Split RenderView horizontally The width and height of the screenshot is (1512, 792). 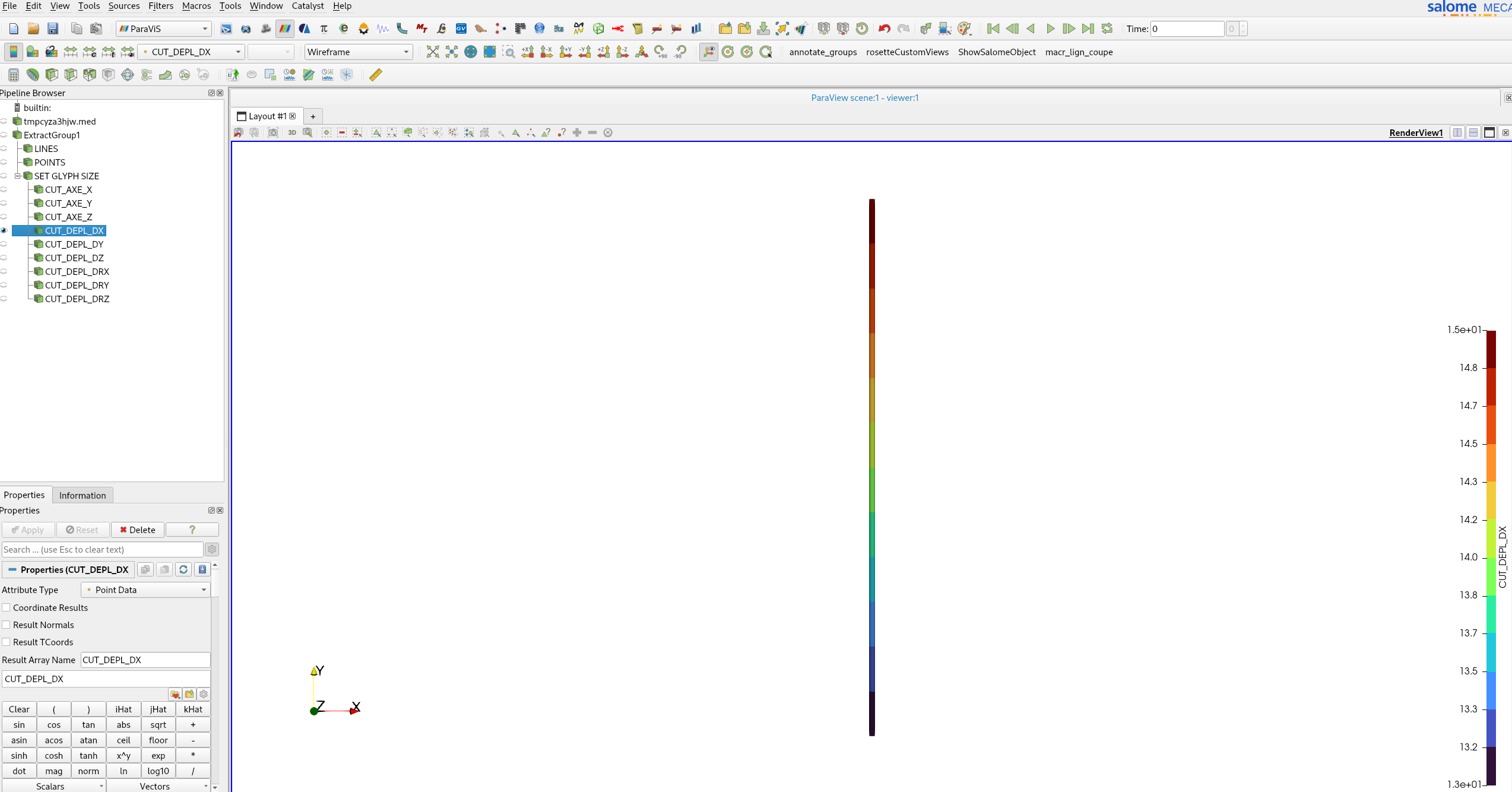click(1457, 132)
